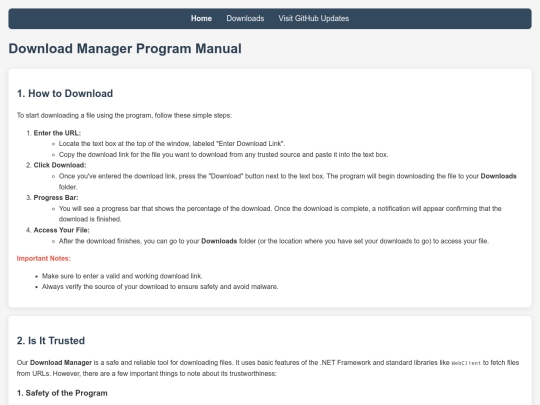Select the '1. How to Download' heading
The width and height of the screenshot is (540, 405).
65,93
